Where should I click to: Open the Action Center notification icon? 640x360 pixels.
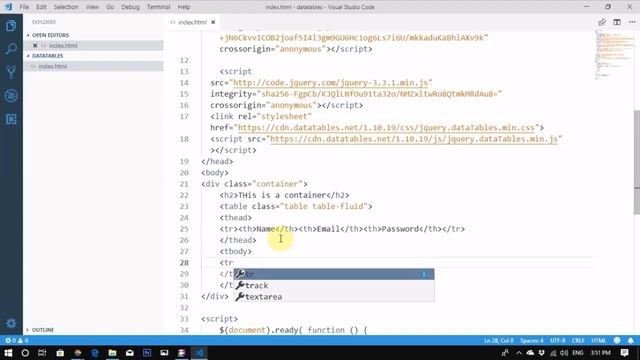(x=624, y=353)
